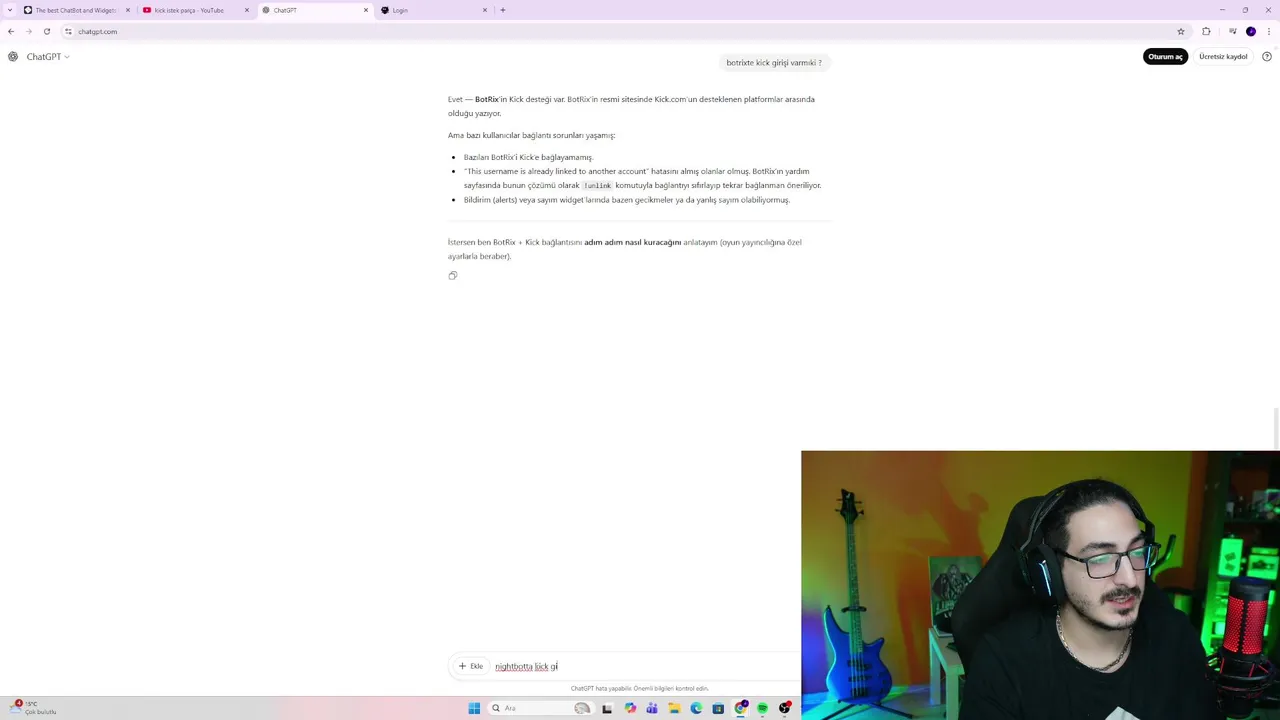Copy the ChatGPT response with copy icon
The height and width of the screenshot is (720, 1280).
pyautogui.click(x=453, y=275)
